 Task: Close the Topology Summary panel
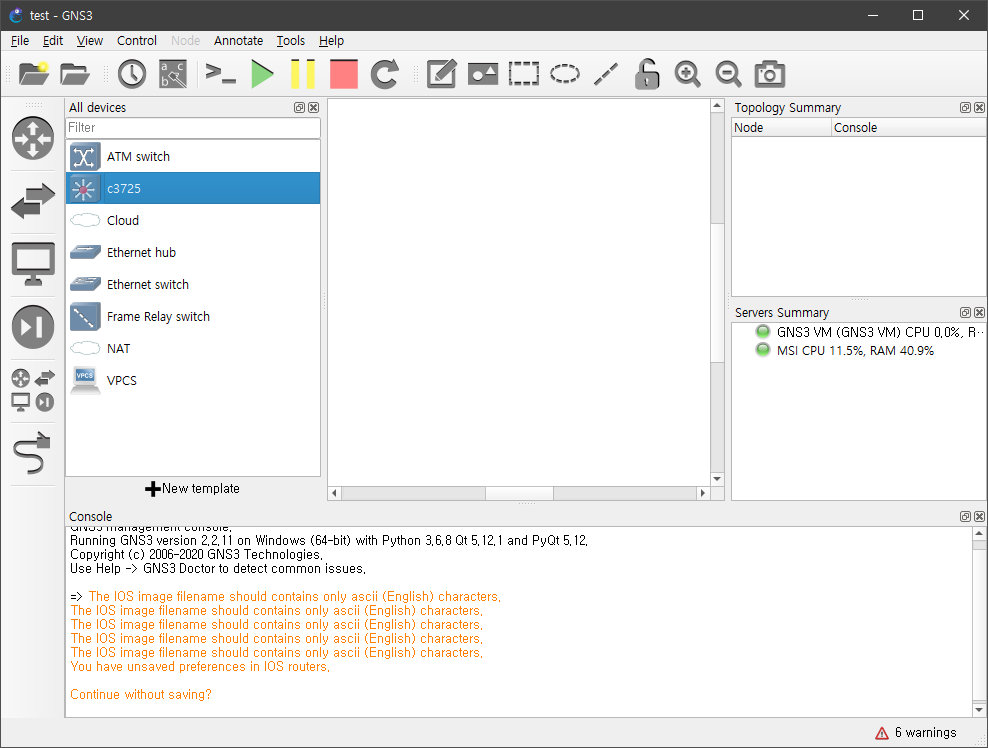(979, 108)
